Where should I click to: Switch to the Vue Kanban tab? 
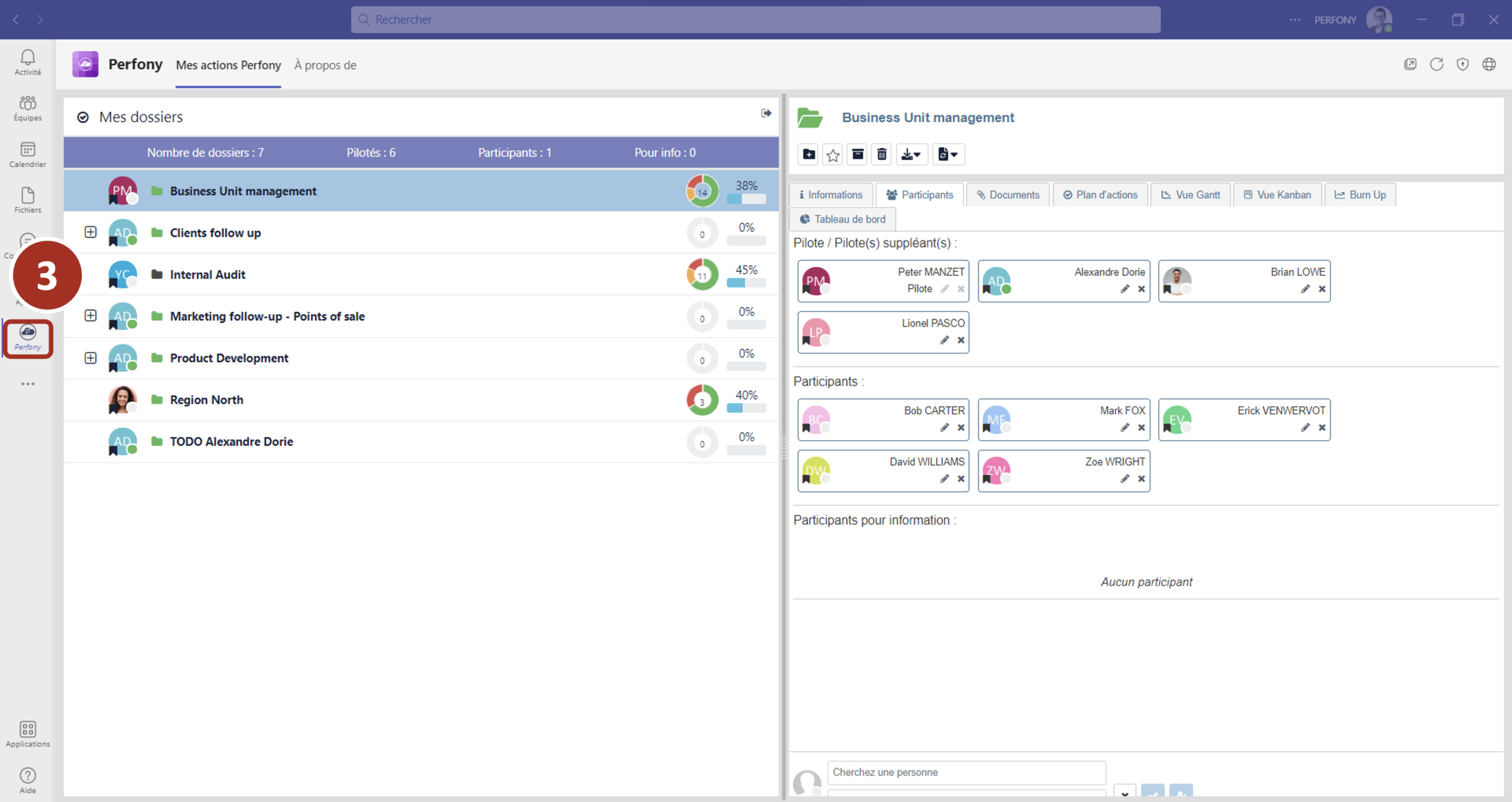[1277, 195]
